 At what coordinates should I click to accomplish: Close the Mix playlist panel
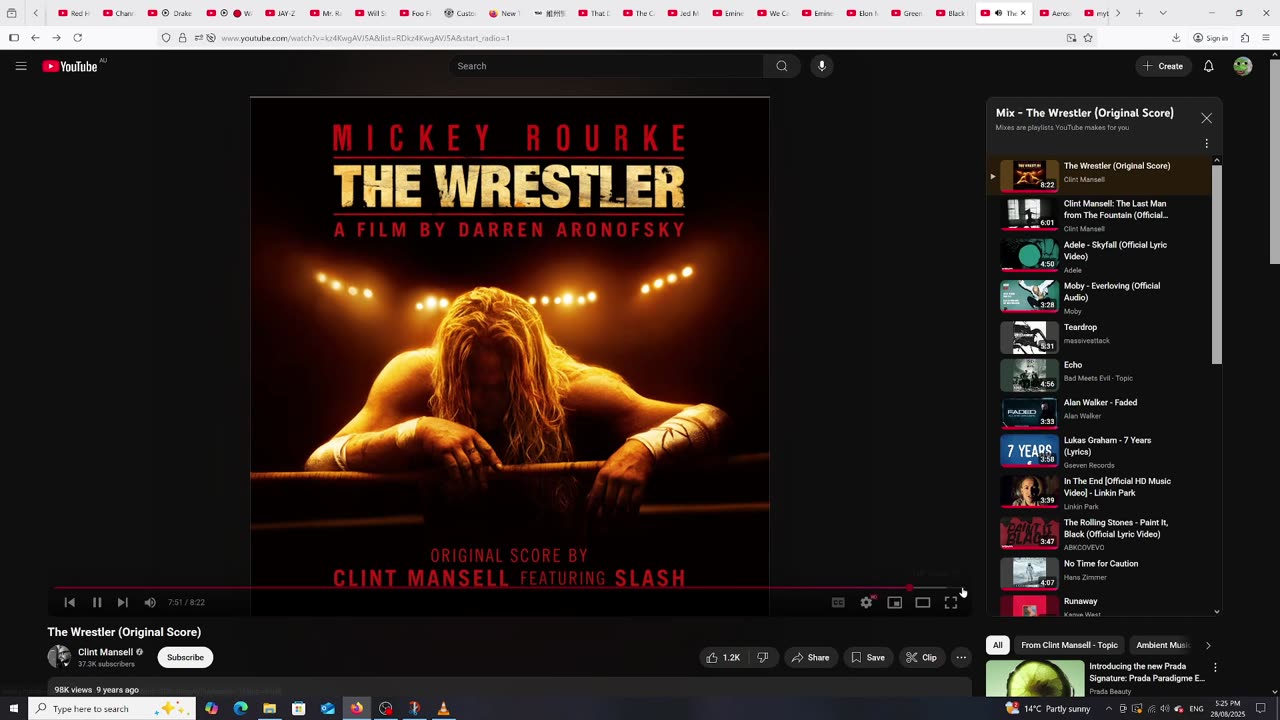[x=1206, y=118]
